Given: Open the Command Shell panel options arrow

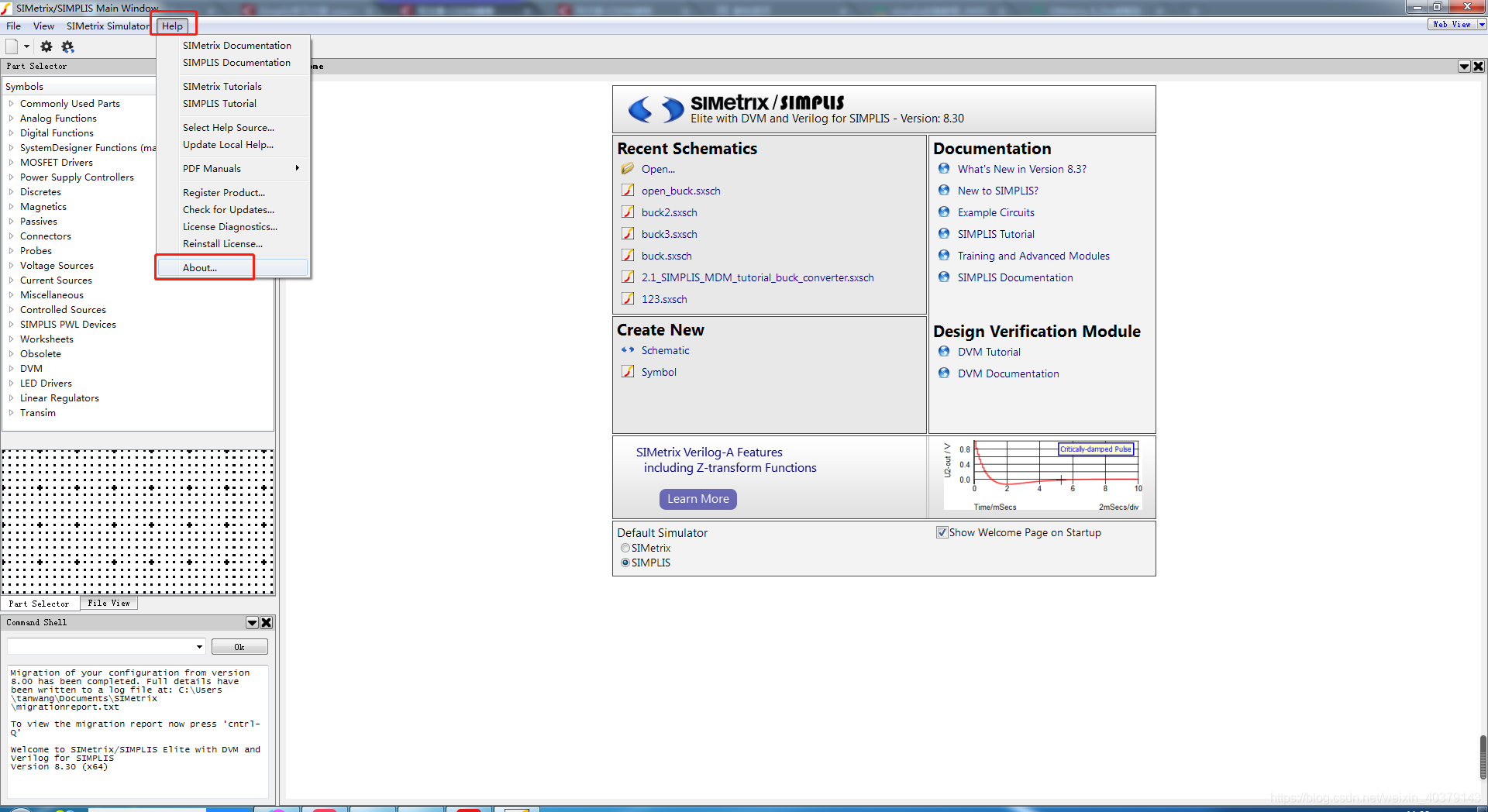Looking at the screenshot, I should (252, 623).
